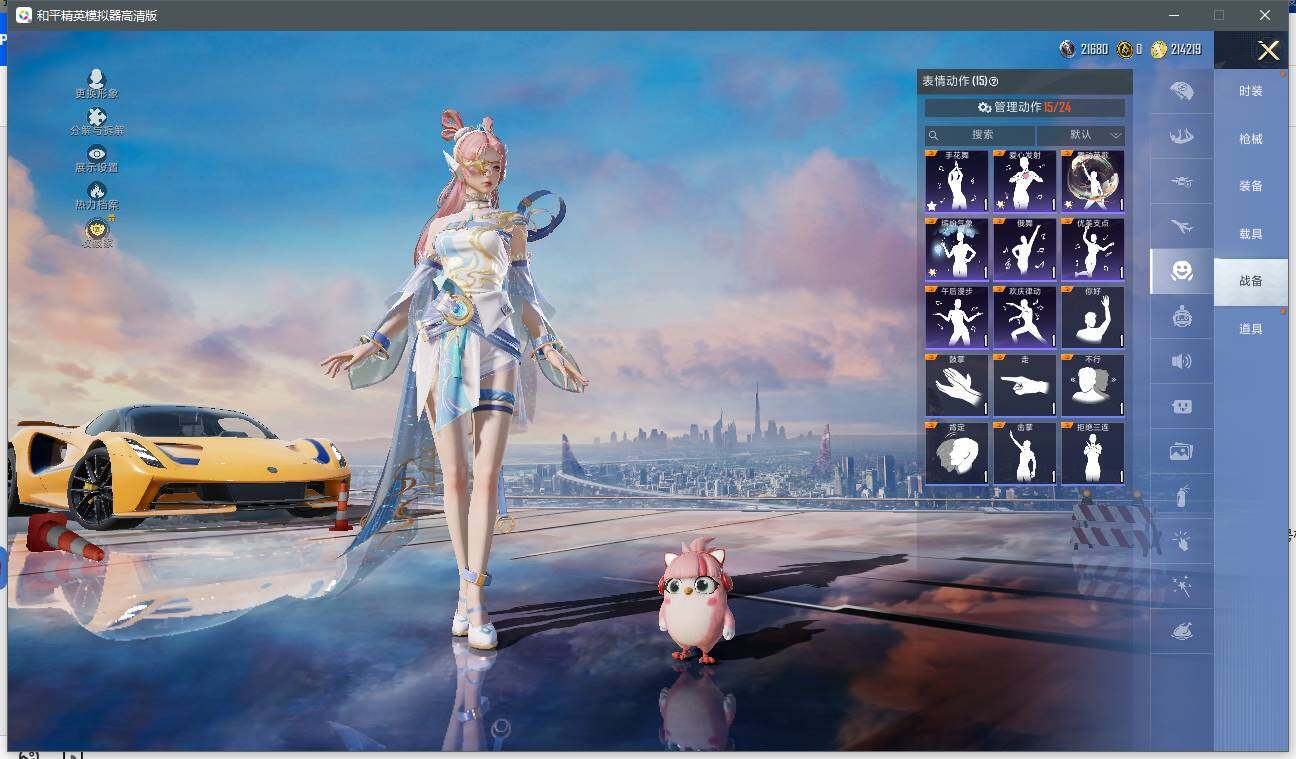Select the 肯定 nodding emote
1296x759 pixels.
coord(957,453)
